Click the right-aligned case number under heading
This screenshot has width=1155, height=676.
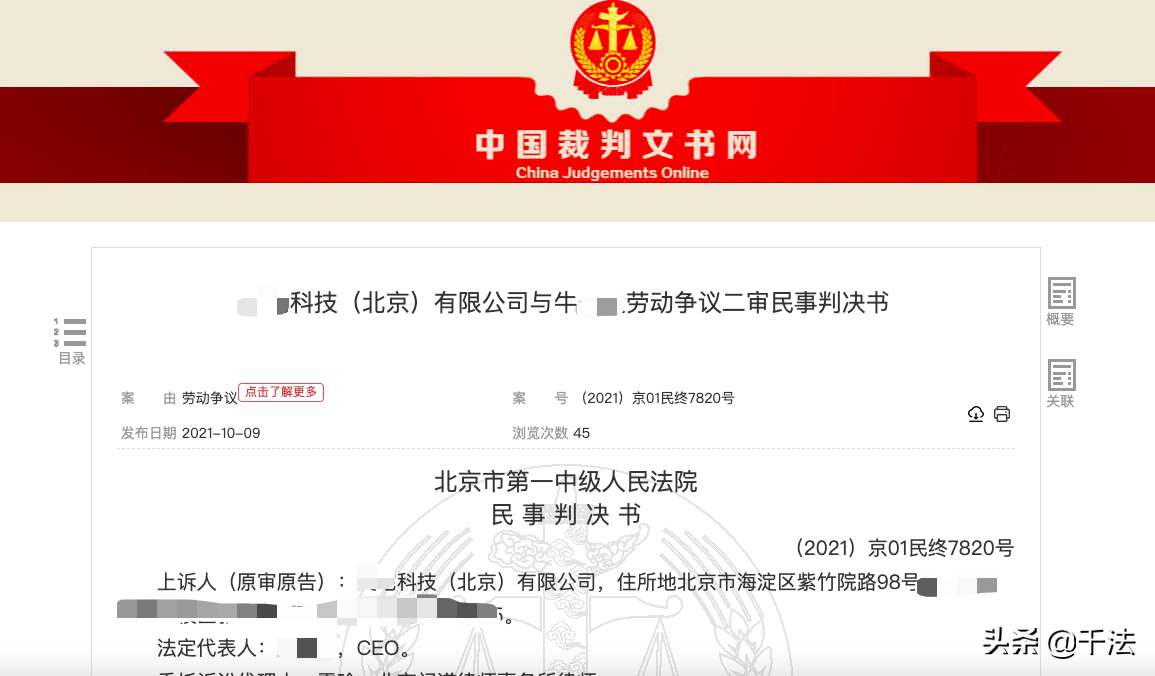[x=905, y=548]
